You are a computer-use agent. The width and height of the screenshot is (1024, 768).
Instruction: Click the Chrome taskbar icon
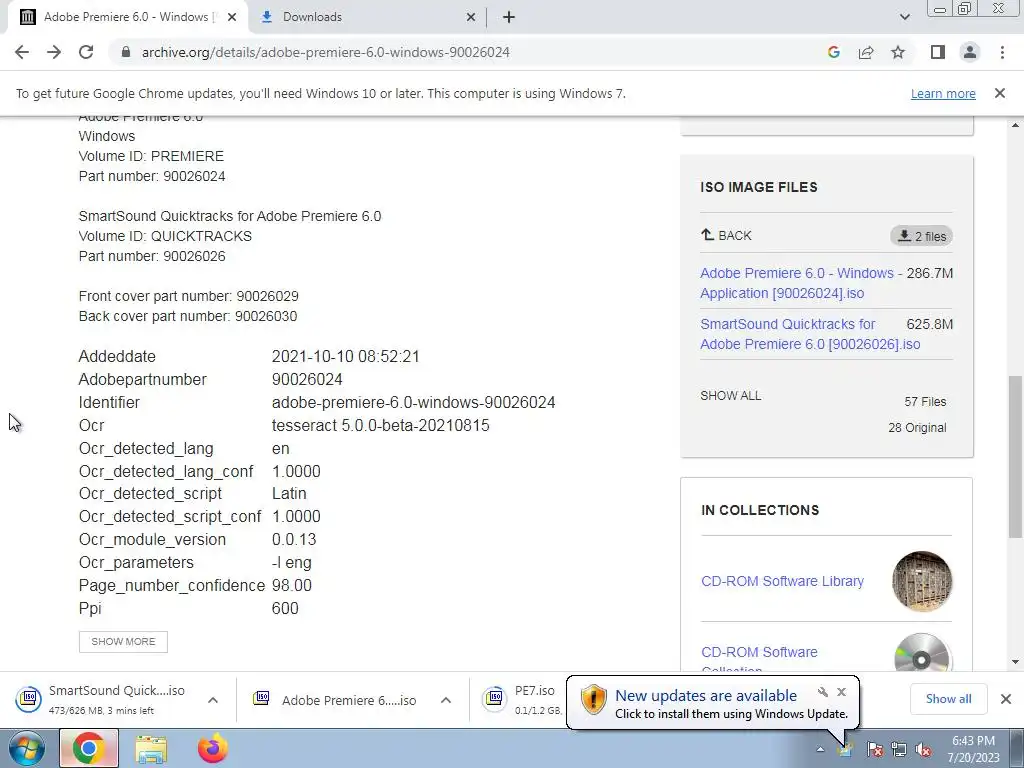89,749
